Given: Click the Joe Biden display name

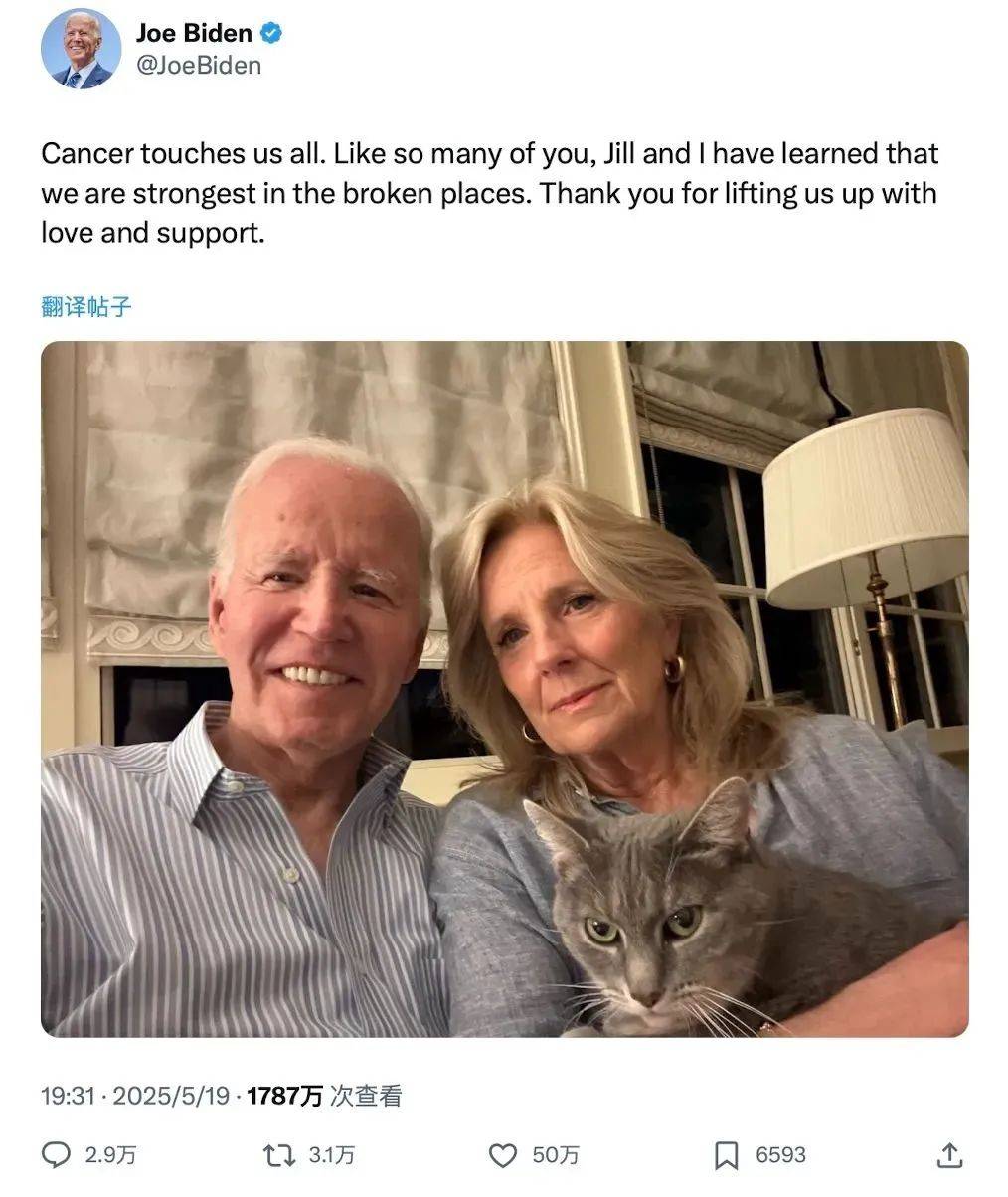Looking at the screenshot, I should pos(194,33).
